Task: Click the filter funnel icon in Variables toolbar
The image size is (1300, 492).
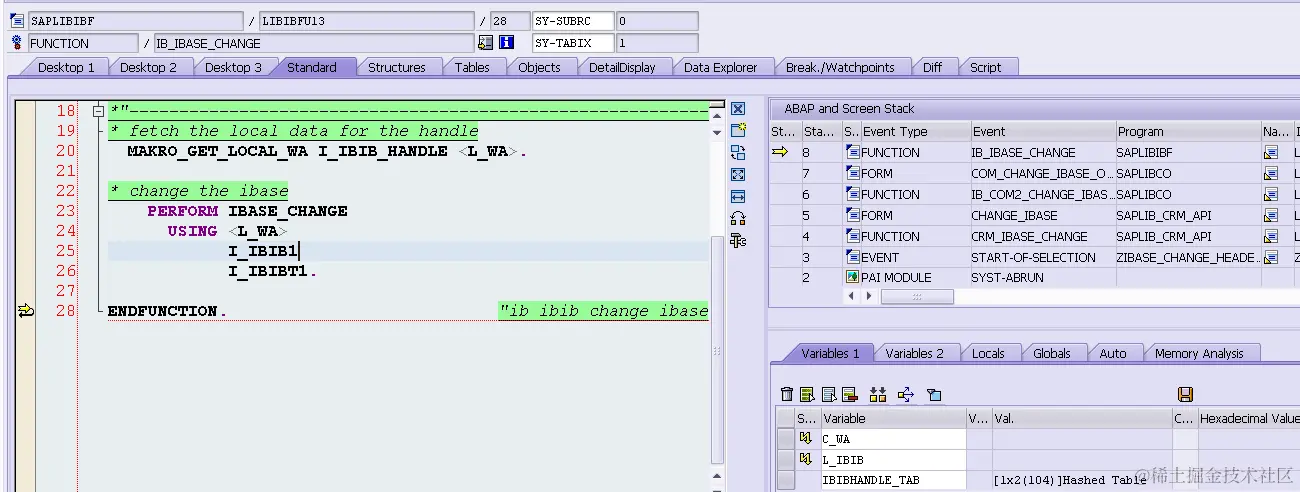Action: tap(934, 394)
